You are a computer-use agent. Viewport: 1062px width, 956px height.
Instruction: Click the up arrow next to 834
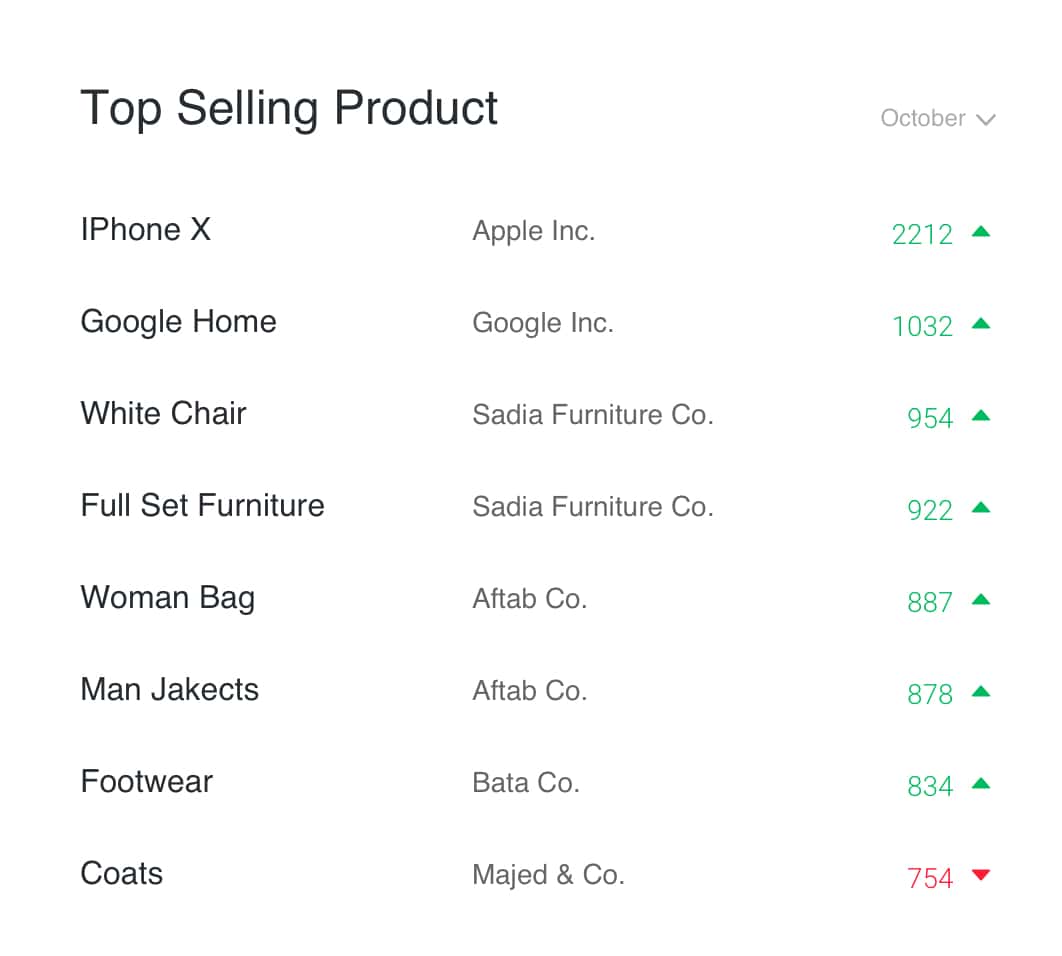(x=981, y=784)
